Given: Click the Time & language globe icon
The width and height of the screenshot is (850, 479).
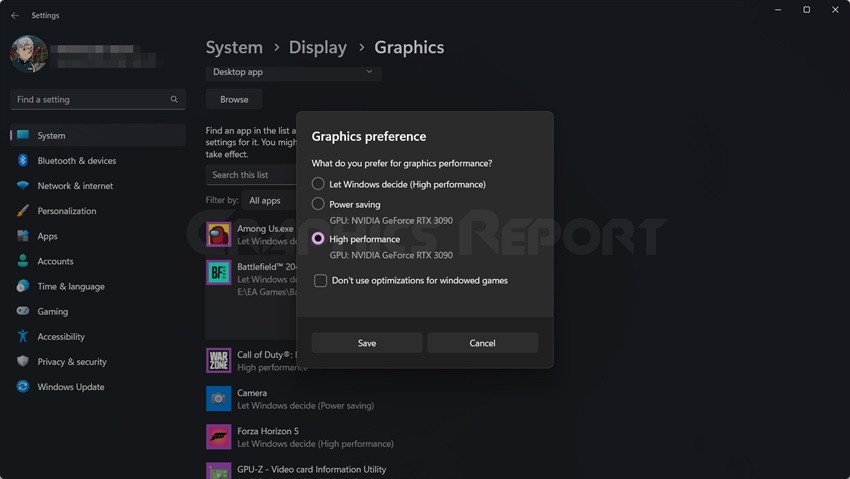Looking at the screenshot, I should tap(23, 286).
